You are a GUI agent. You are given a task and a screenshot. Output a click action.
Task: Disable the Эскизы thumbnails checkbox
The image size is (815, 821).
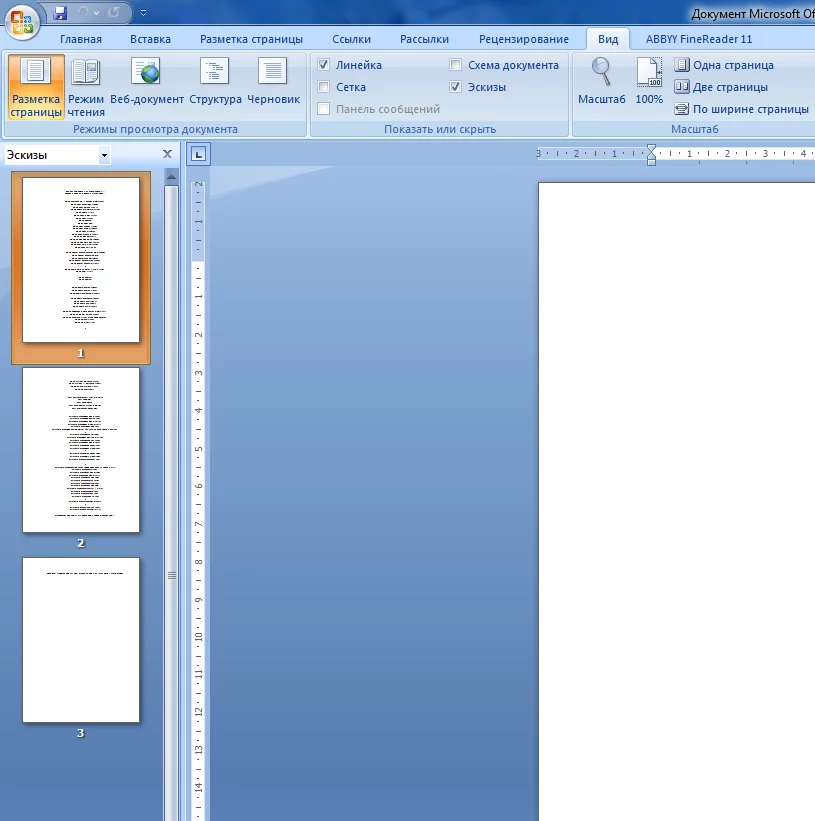pos(456,87)
